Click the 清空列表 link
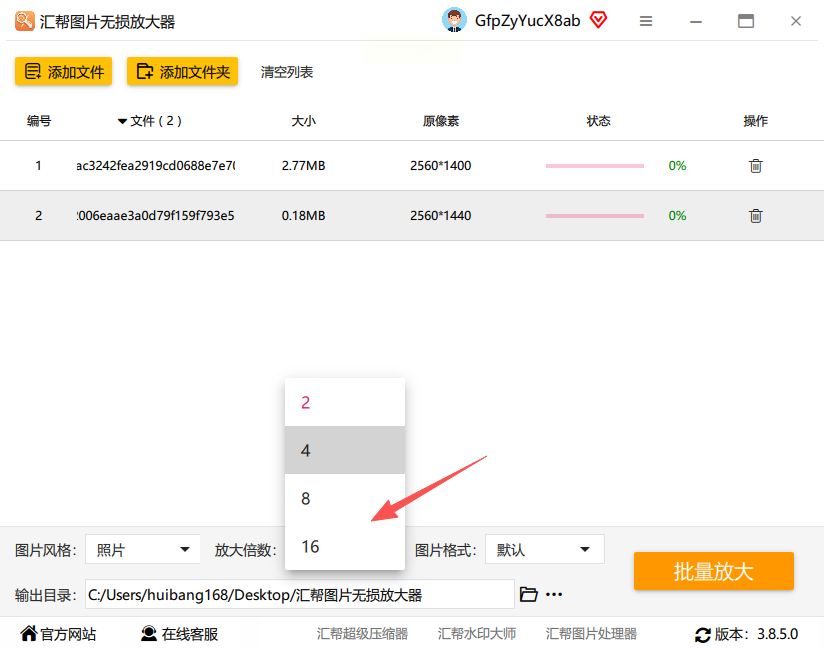This screenshot has height=650, width=824. click(287, 72)
